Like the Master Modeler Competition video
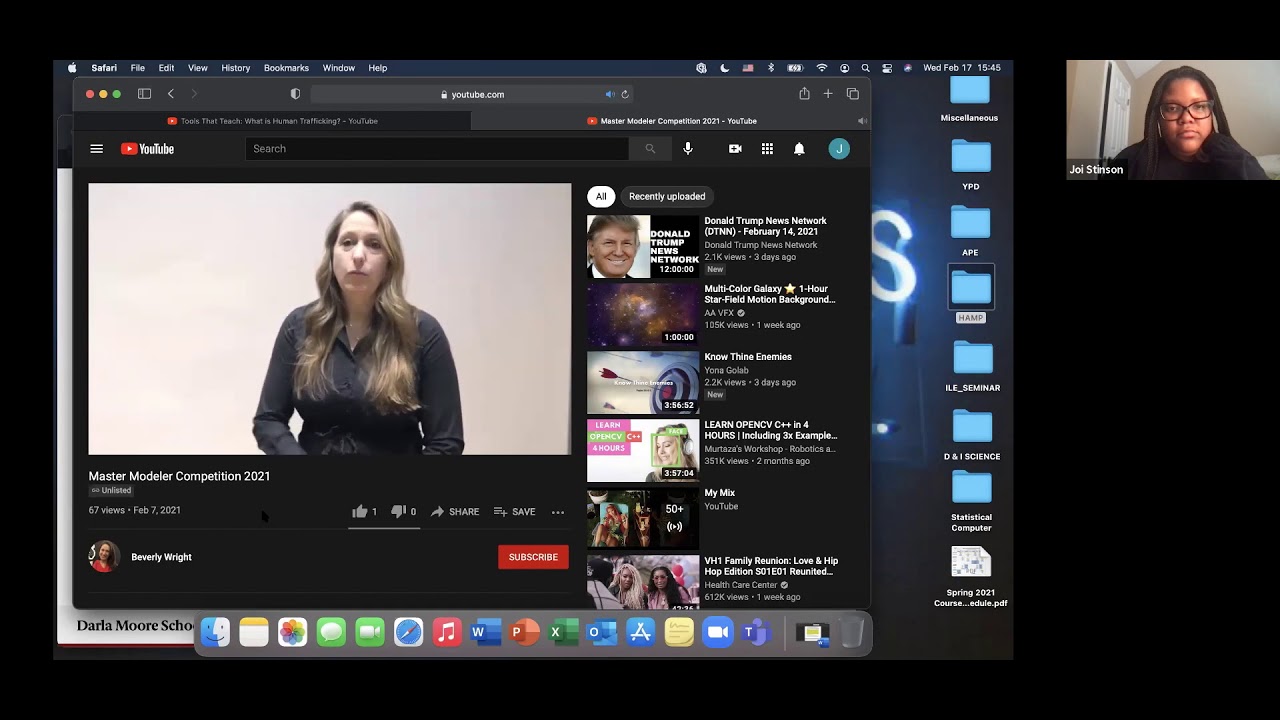The width and height of the screenshot is (1280, 720). [364, 511]
